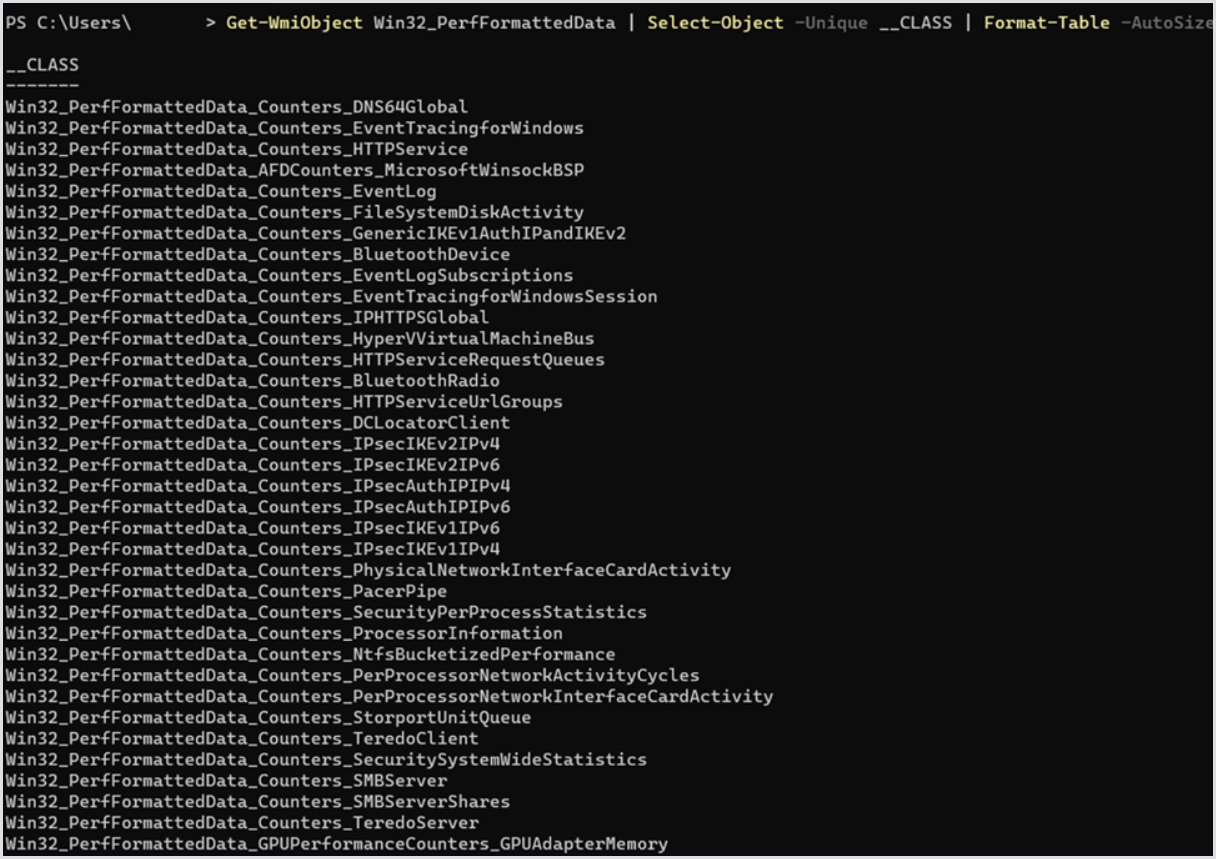Click the Format-Table cmdlet in the command
Viewport: 1216px width, 859px height.
[1046, 22]
